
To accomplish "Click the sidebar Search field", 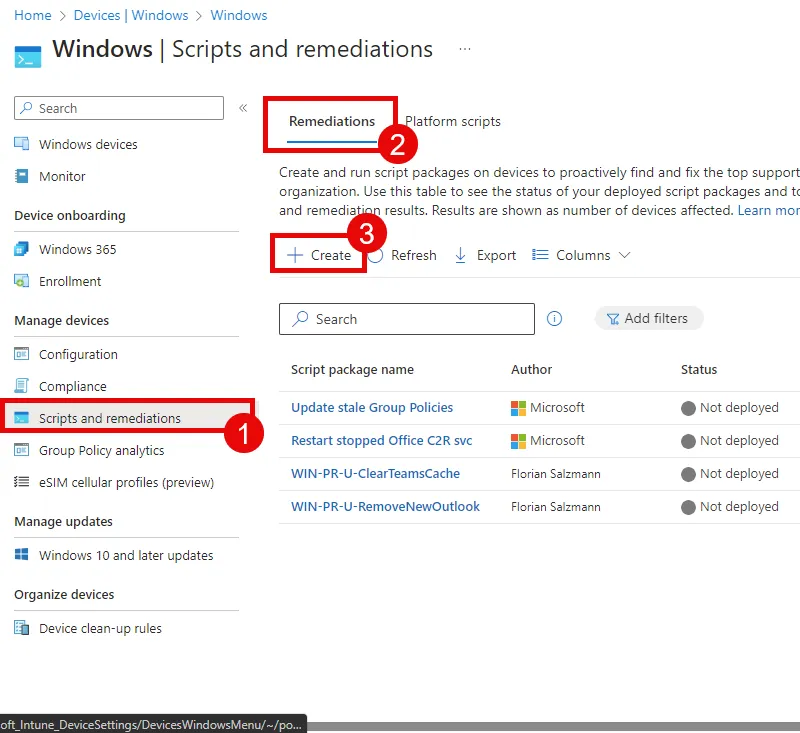I will [119, 108].
